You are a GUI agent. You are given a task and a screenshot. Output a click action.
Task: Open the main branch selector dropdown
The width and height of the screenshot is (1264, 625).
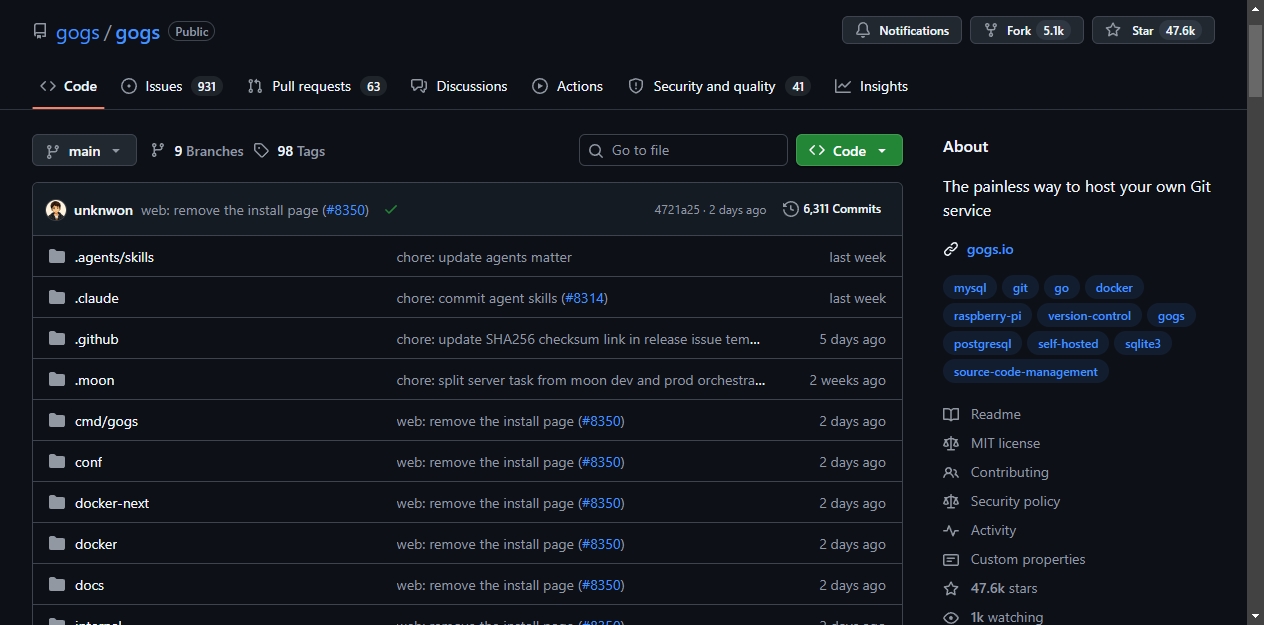pyautogui.click(x=84, y=150)
